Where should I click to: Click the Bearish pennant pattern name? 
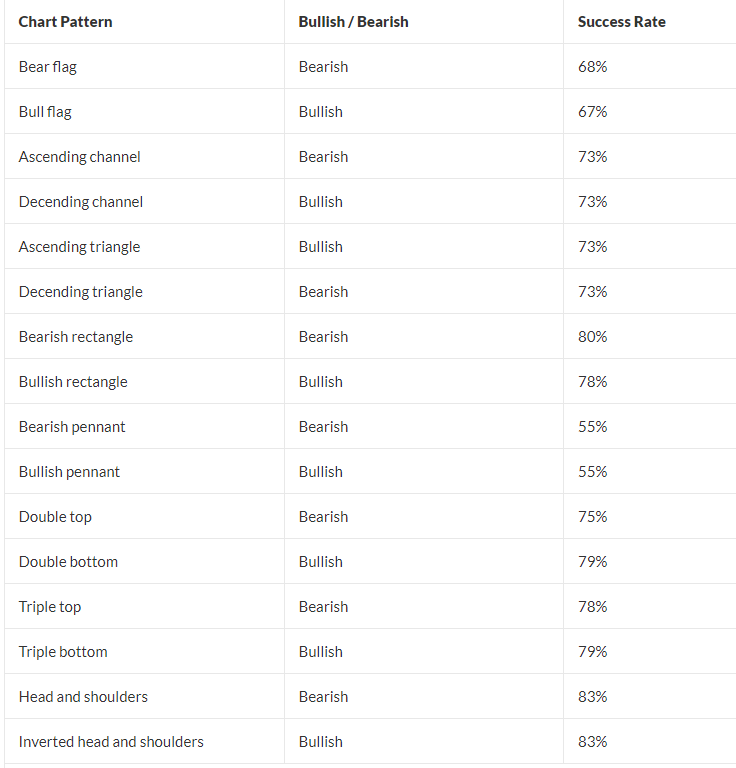72,427
